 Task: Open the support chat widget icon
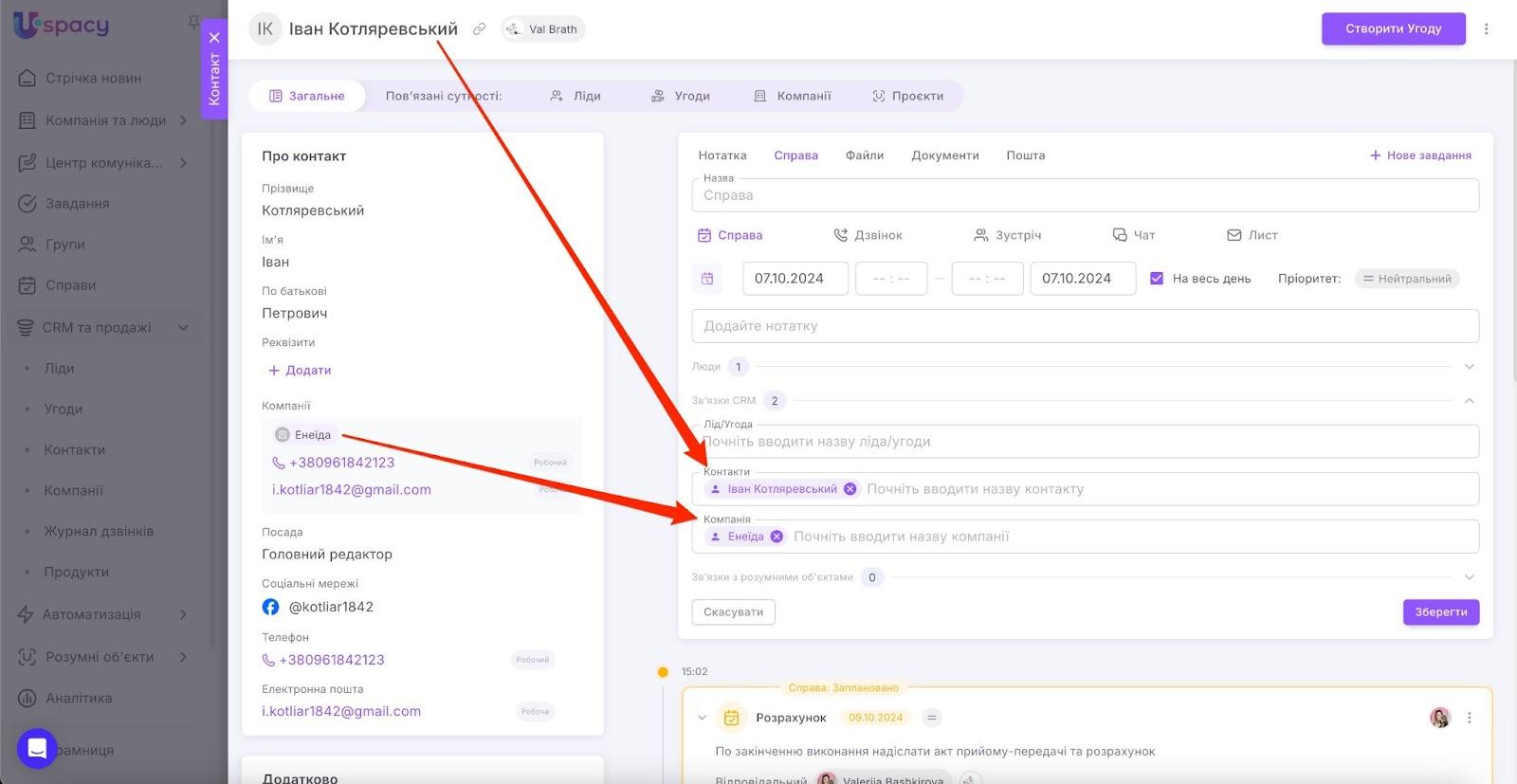tap(37, 749)
